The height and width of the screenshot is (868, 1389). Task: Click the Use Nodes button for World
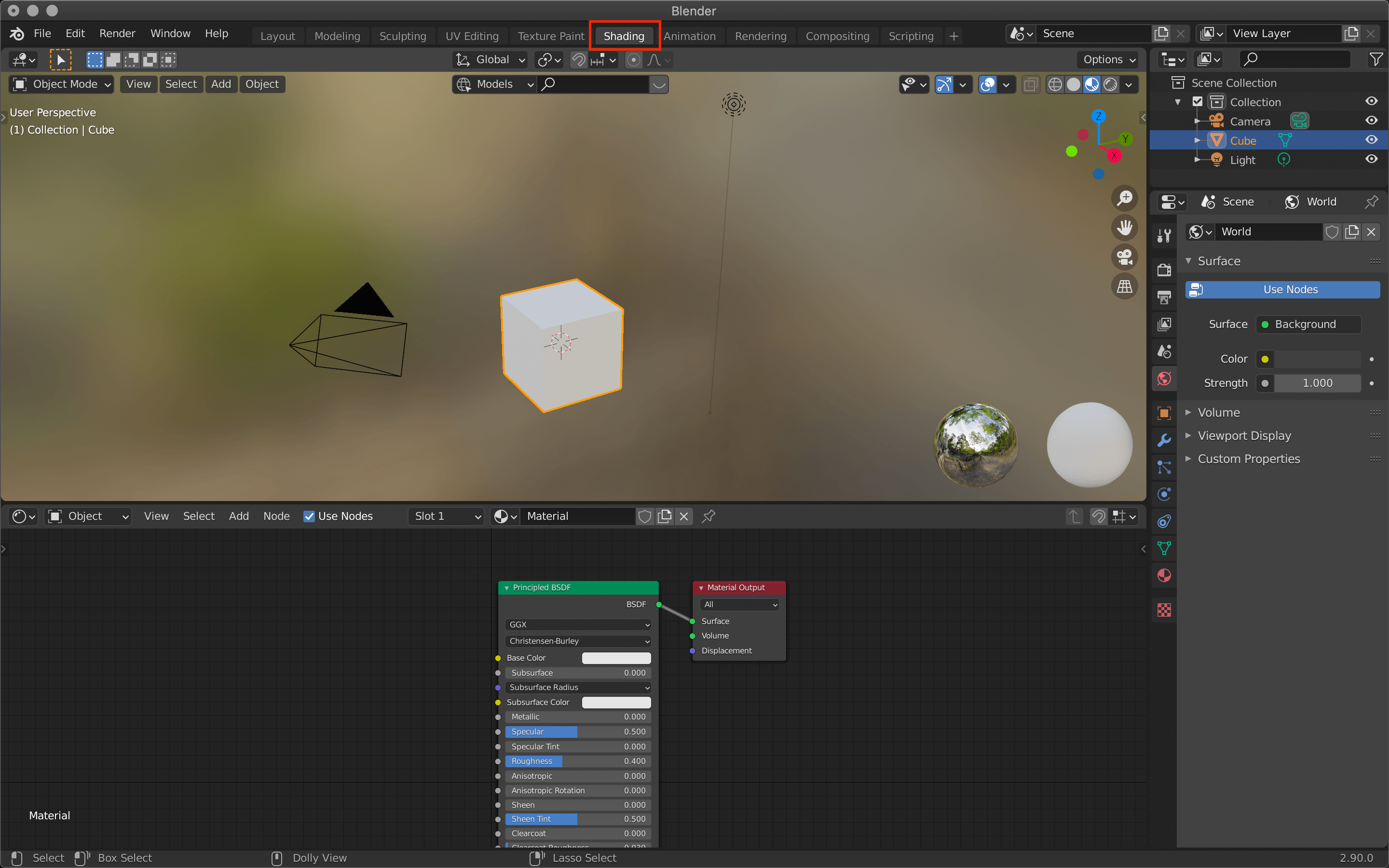[1289, 289]
